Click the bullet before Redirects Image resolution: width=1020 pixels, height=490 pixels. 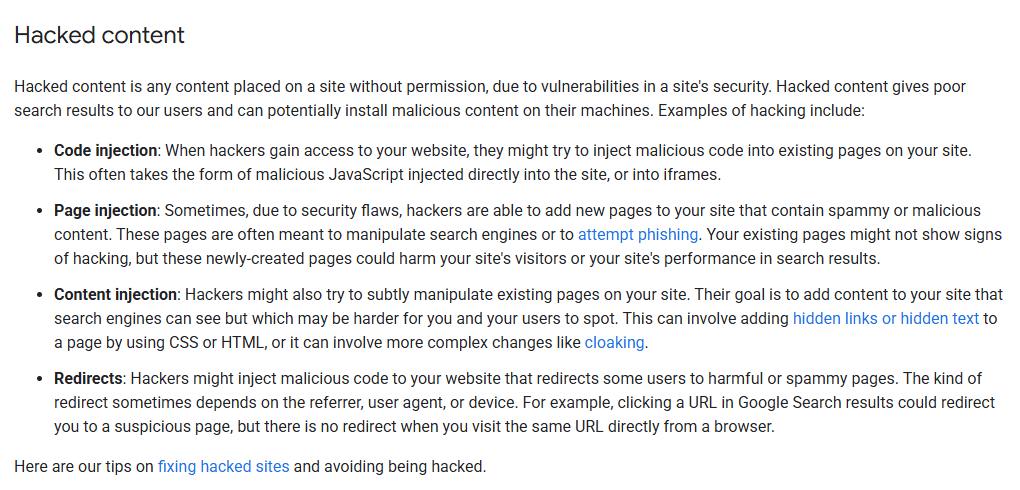click(40, 379)
